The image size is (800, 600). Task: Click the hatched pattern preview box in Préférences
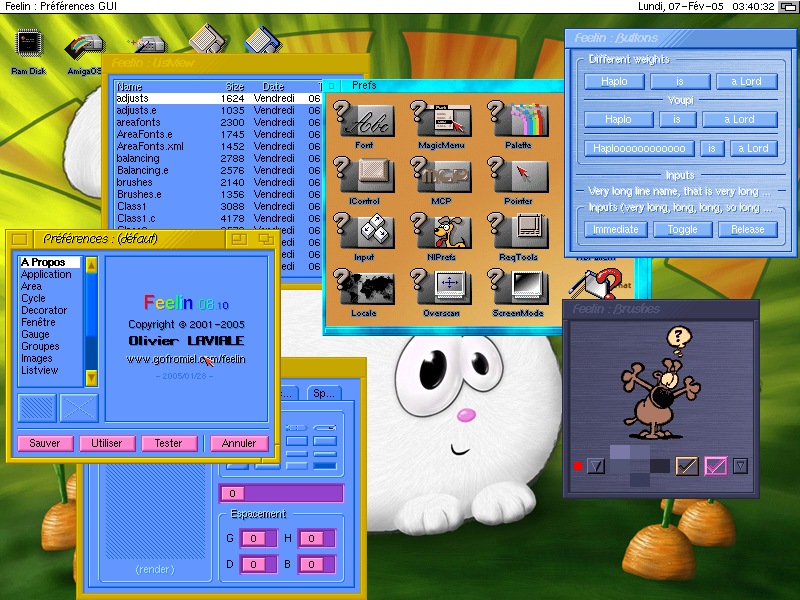[x=37, y=408]
